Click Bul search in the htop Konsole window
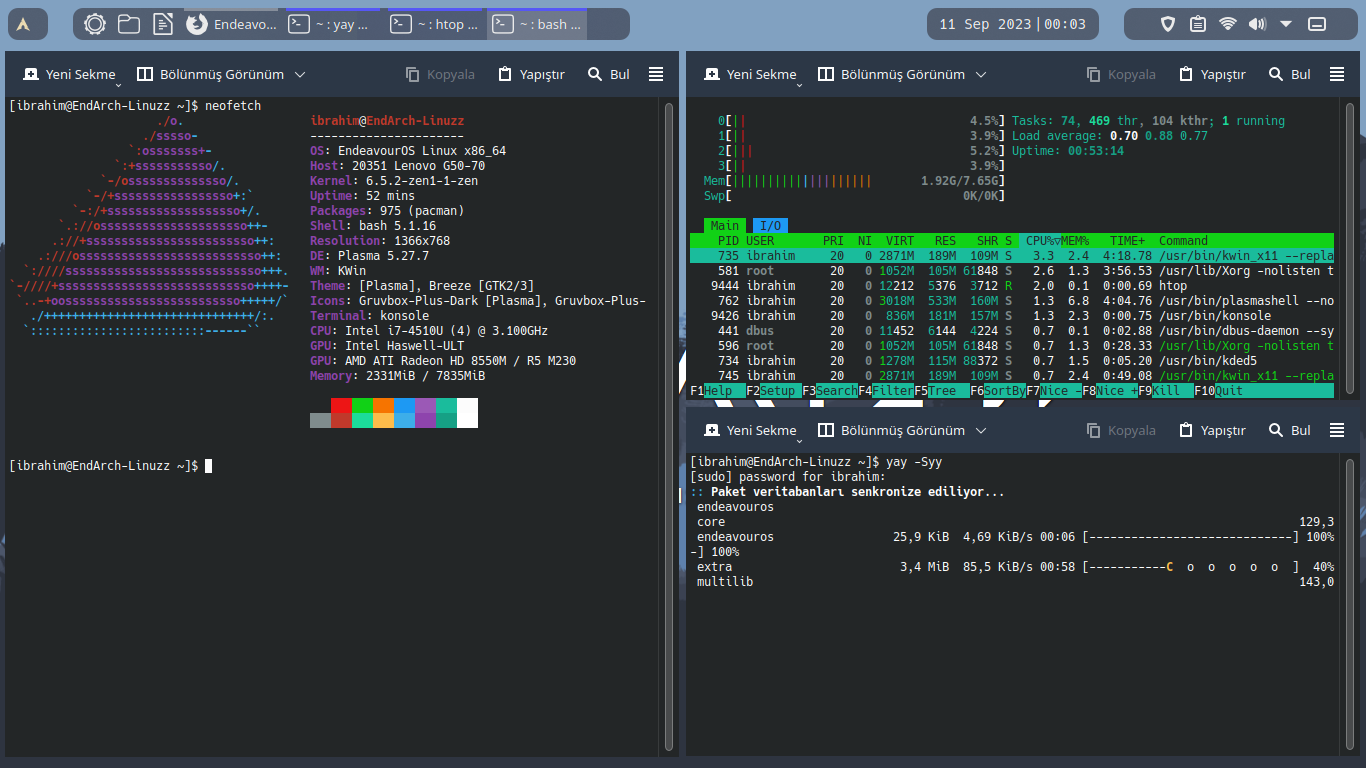 click(1290, 74)
